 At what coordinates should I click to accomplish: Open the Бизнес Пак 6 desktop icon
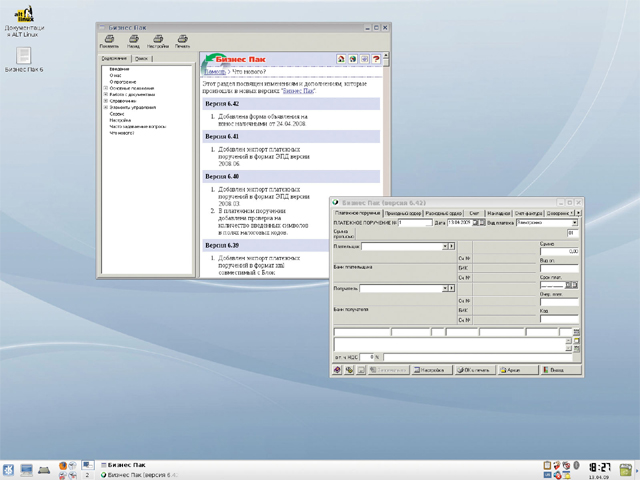coord(24,60)
